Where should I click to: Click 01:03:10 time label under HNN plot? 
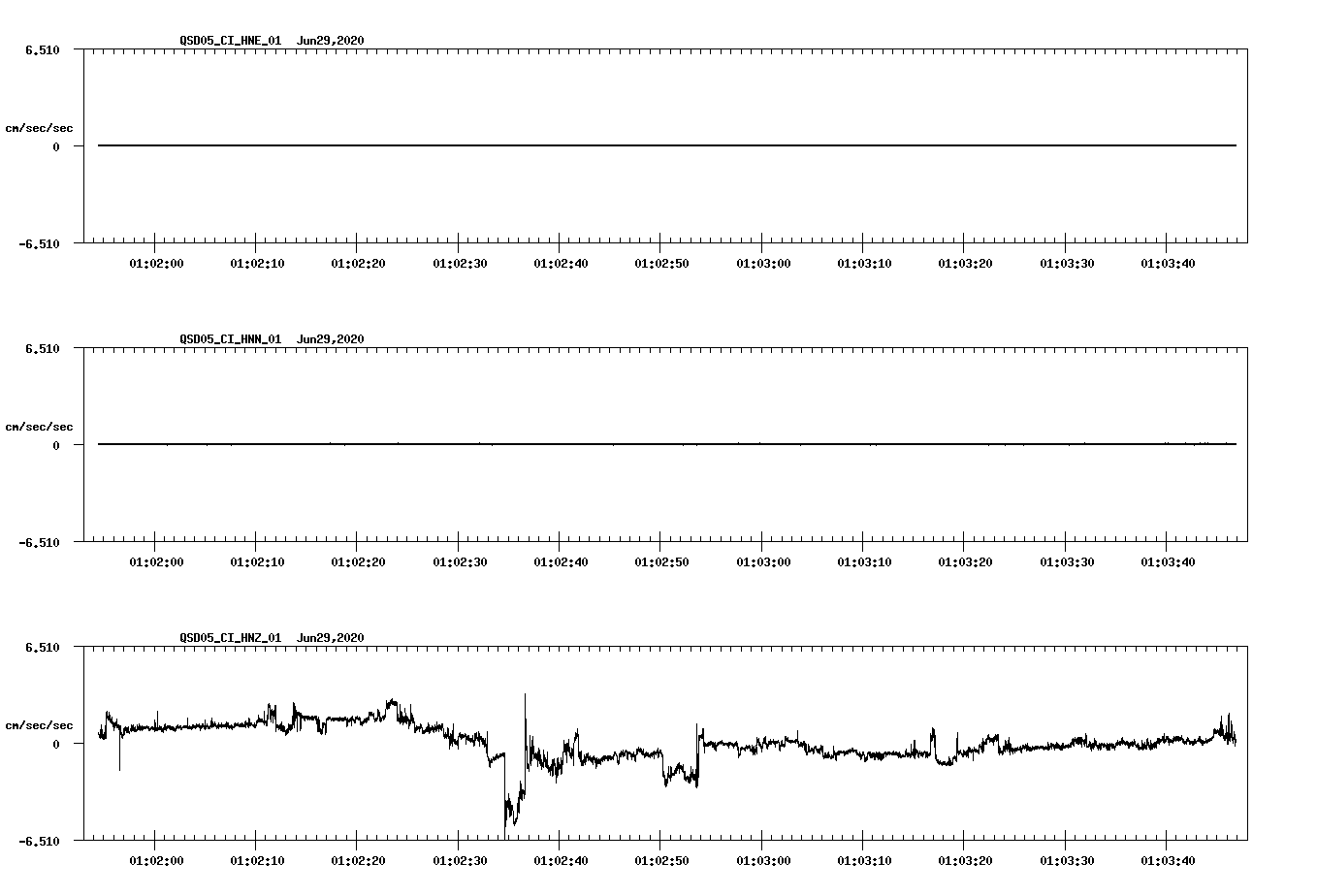[x=864, y=562]
